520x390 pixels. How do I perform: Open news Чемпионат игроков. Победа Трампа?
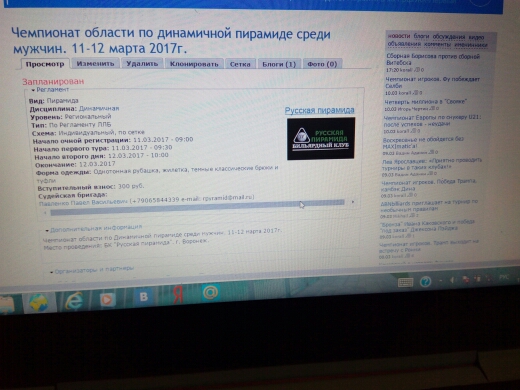tap(429, 185)
